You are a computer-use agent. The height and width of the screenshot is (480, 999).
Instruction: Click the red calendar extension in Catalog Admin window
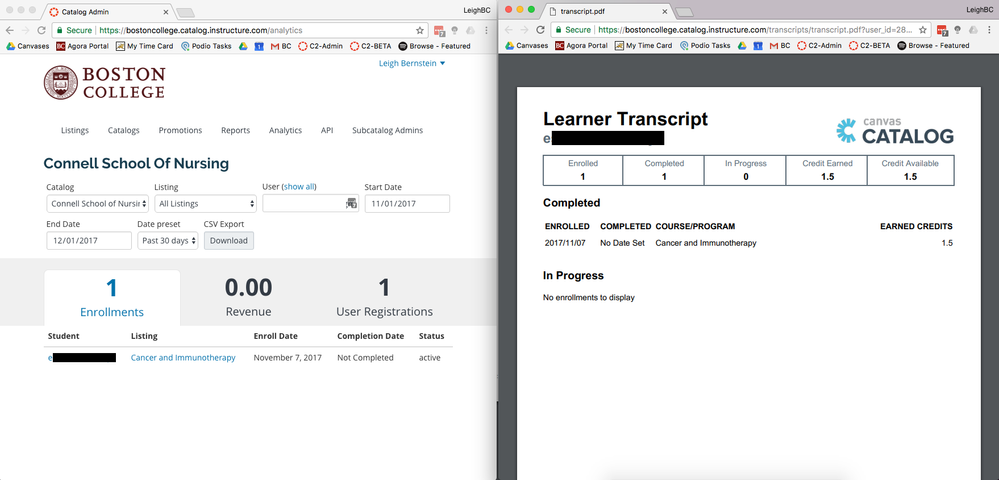(439, 30)
